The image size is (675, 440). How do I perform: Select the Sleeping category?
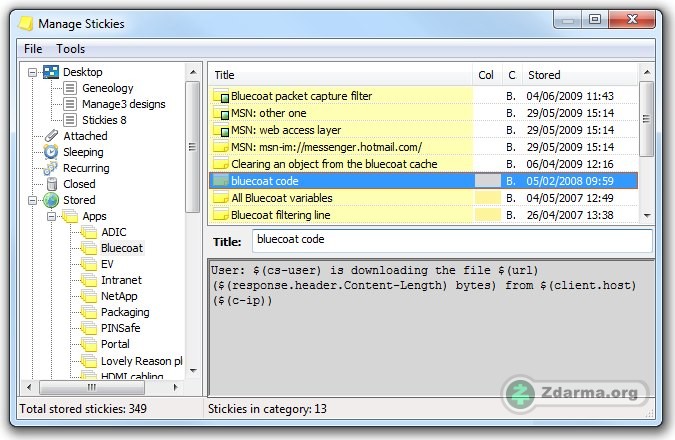click(83, 152)
